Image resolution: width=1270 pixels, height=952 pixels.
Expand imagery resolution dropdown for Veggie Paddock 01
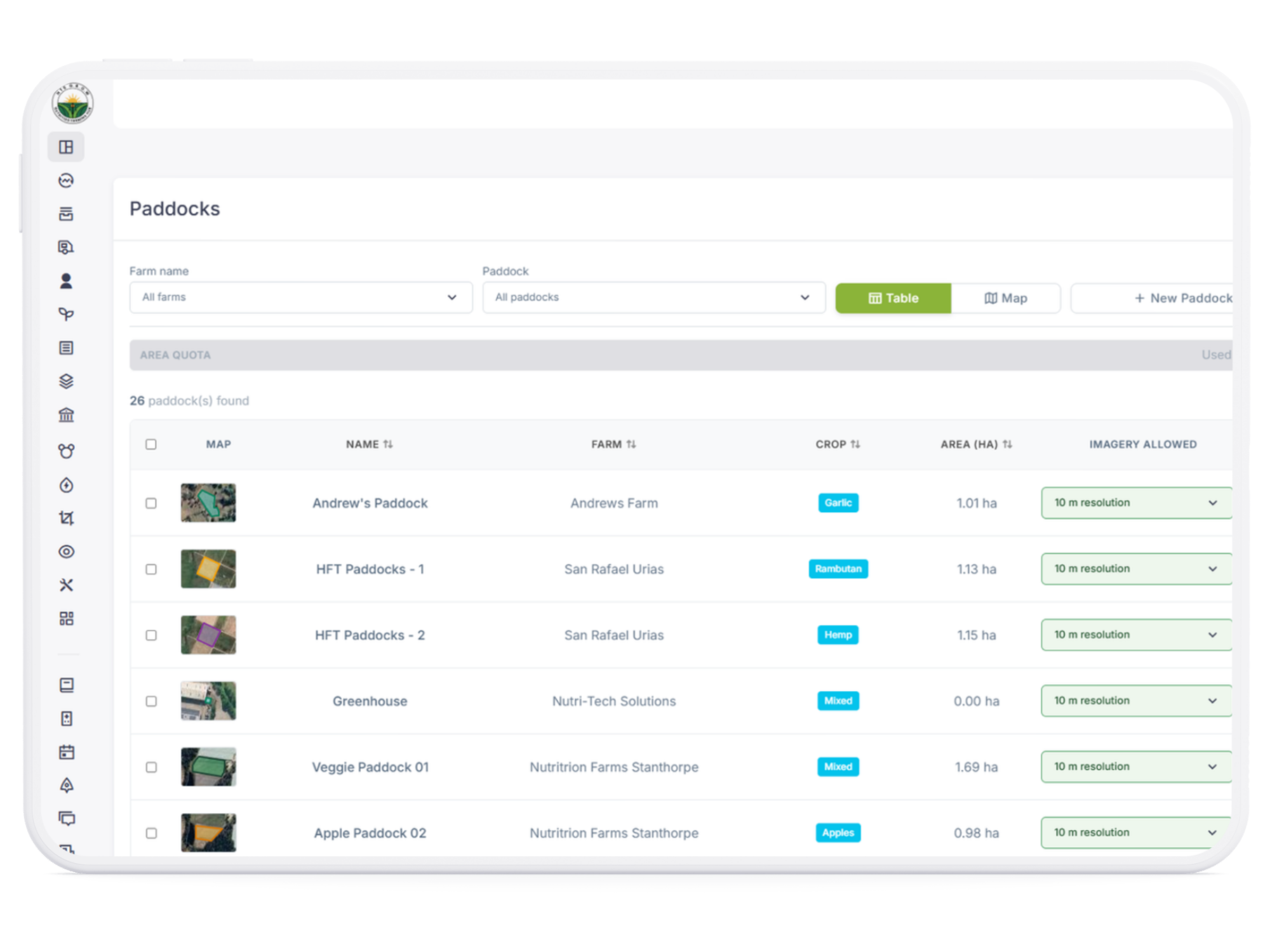(1137, 767)
